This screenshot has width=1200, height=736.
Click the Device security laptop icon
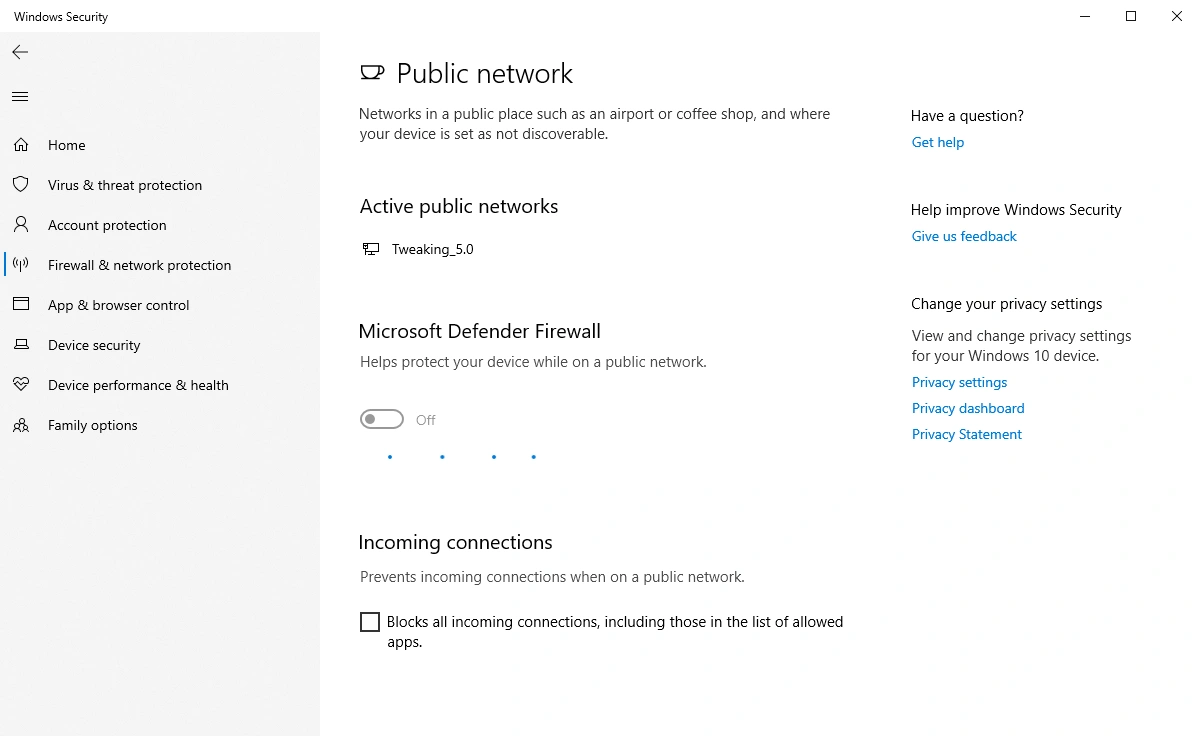pos(21,345)
